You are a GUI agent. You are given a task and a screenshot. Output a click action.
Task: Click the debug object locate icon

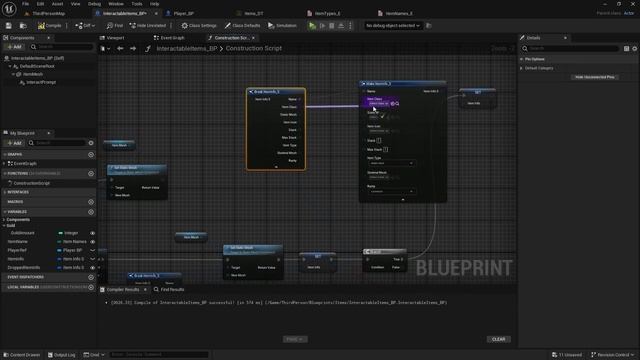pos(429,26)
